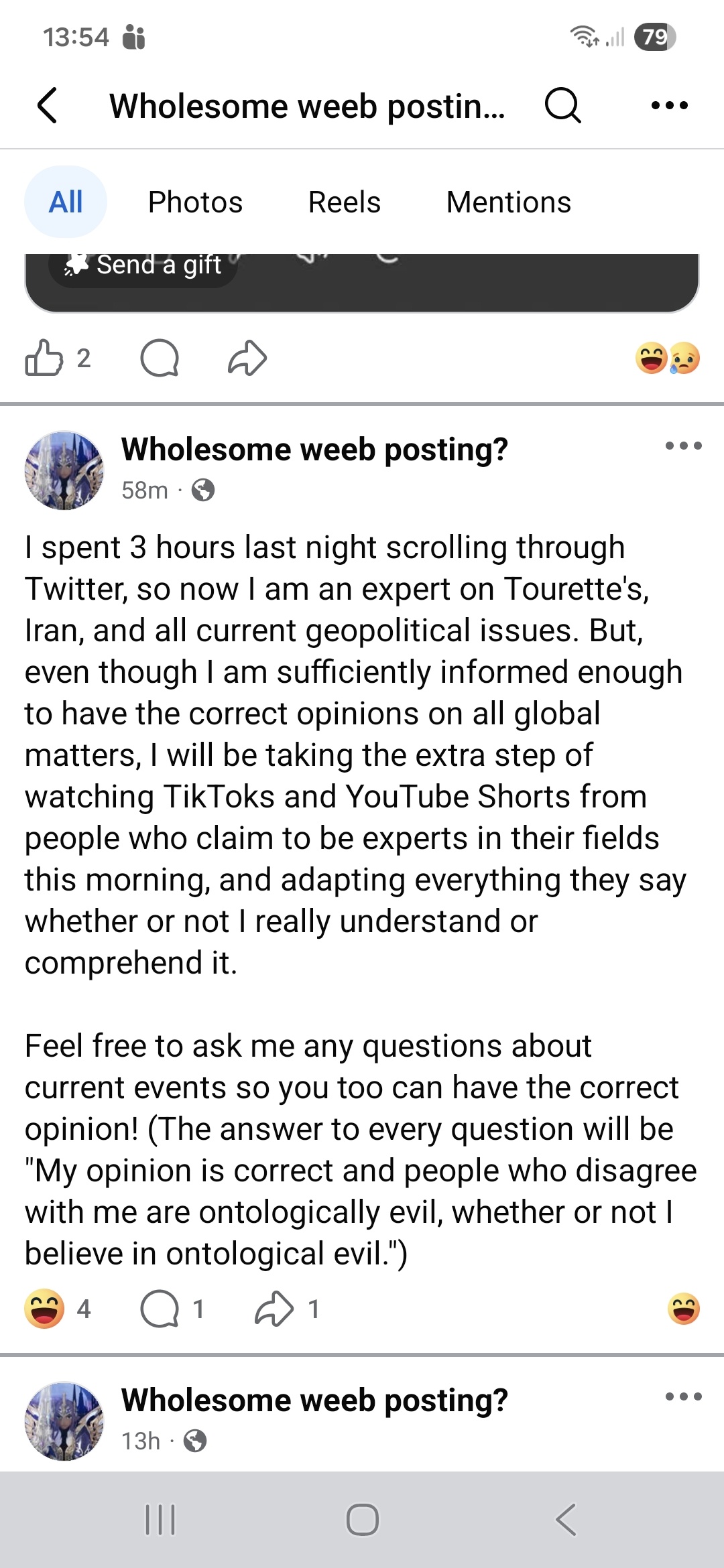Switch to the Photos tab
This screenshot has width=724, height=1568.
point(195,202)
